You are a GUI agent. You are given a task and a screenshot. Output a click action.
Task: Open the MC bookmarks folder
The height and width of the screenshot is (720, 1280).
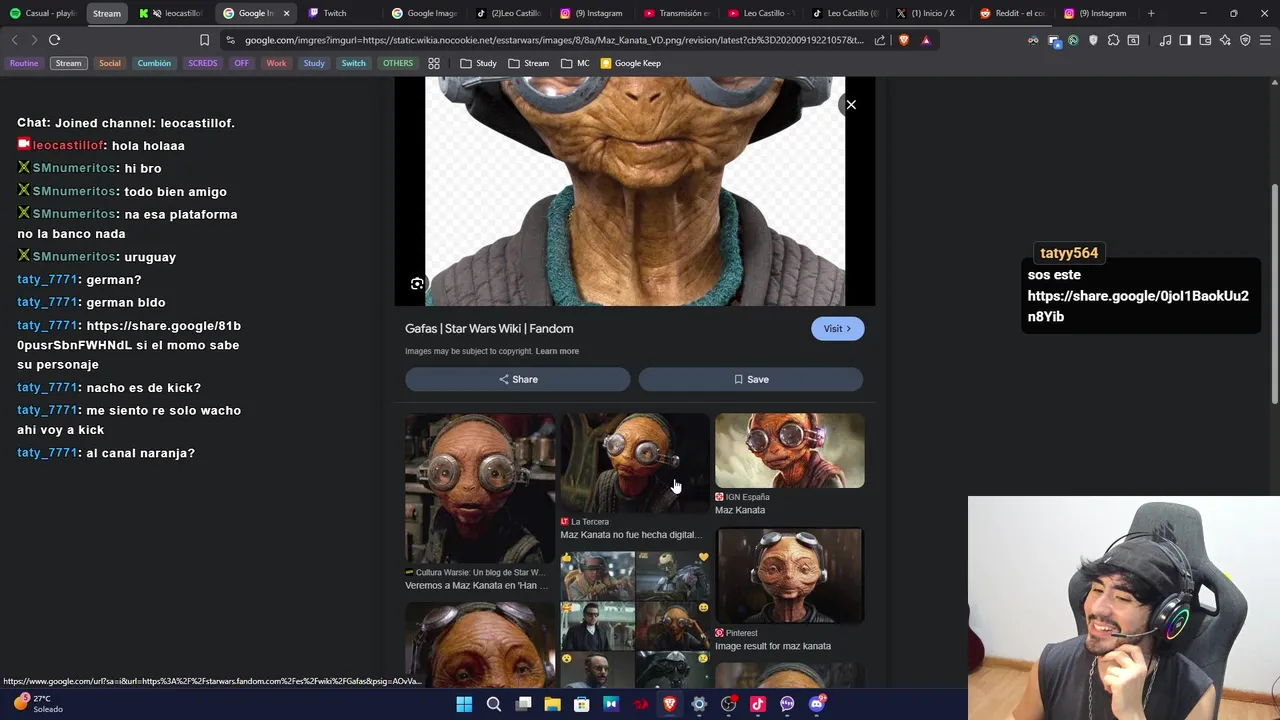click(x=575, y=63)
